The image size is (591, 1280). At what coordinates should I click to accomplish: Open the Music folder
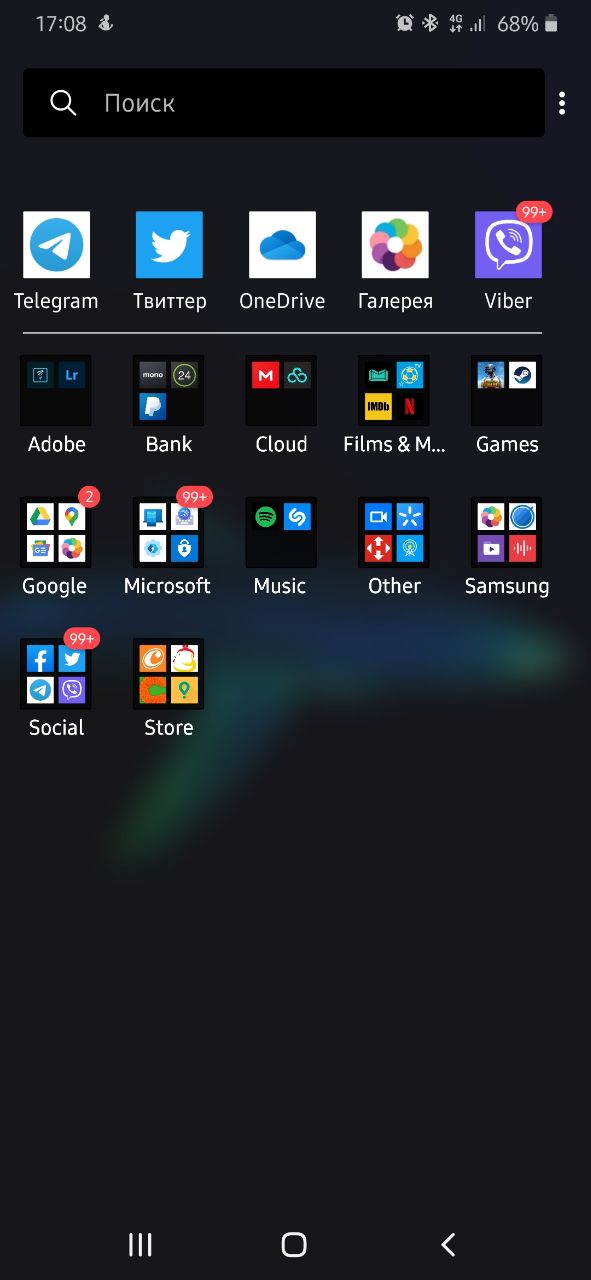[x=282, y=533]
